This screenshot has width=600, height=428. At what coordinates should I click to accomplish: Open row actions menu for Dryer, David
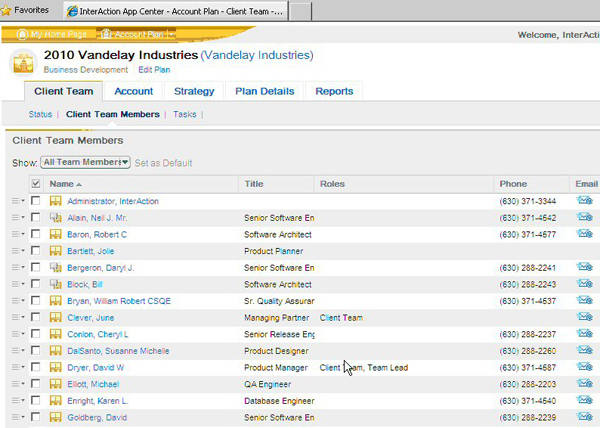18,367
